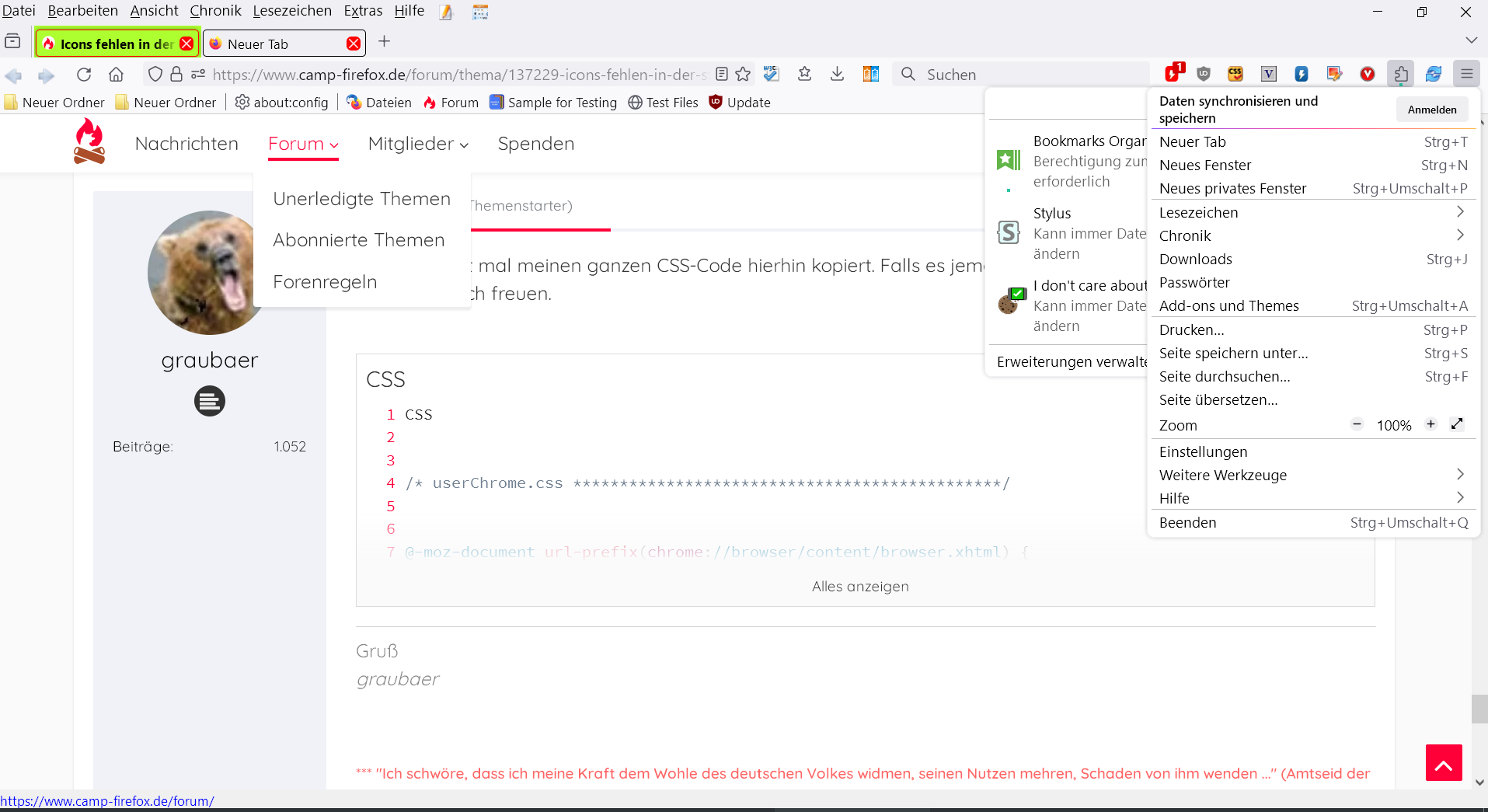Click the blue lightning extension icon

1302,74
